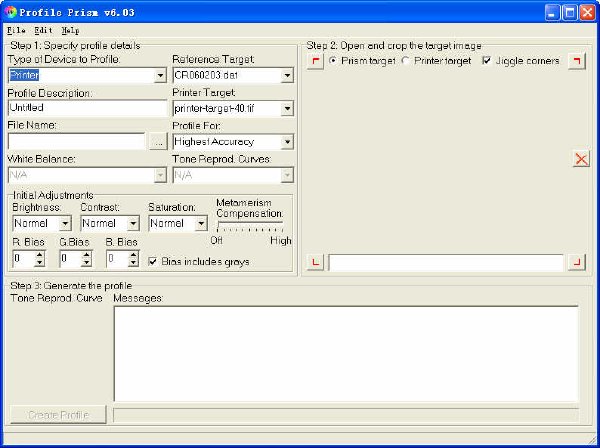Increase the G. Bias value
600x448 pixels.
coord(86,254)
